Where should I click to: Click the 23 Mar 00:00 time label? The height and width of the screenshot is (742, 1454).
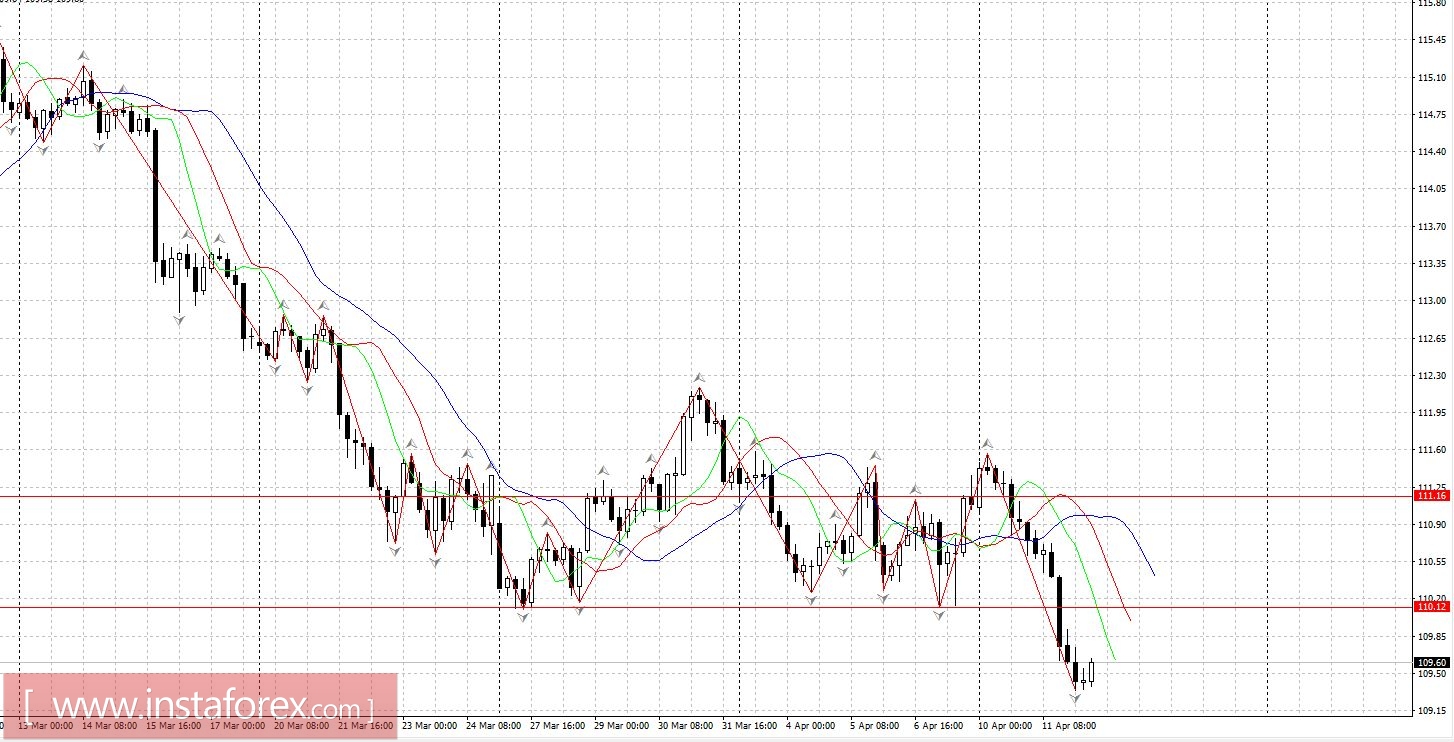pos(430,725)
